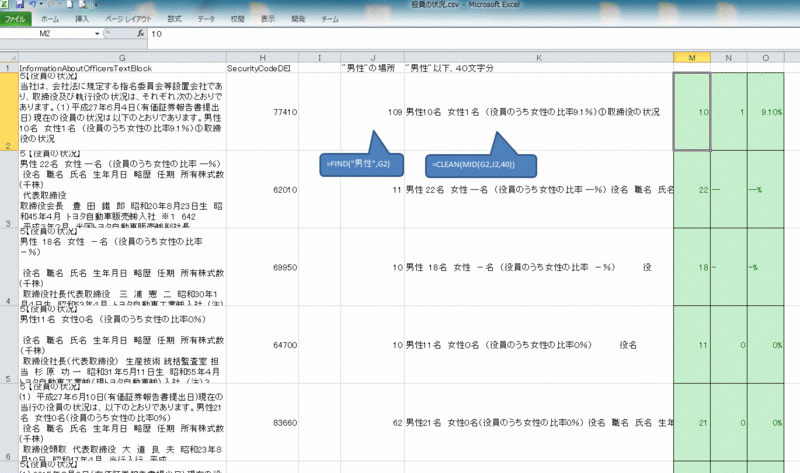Viewport: 800px width, 473px height.
Task: Select row 6 header
Action: [9, 422]
